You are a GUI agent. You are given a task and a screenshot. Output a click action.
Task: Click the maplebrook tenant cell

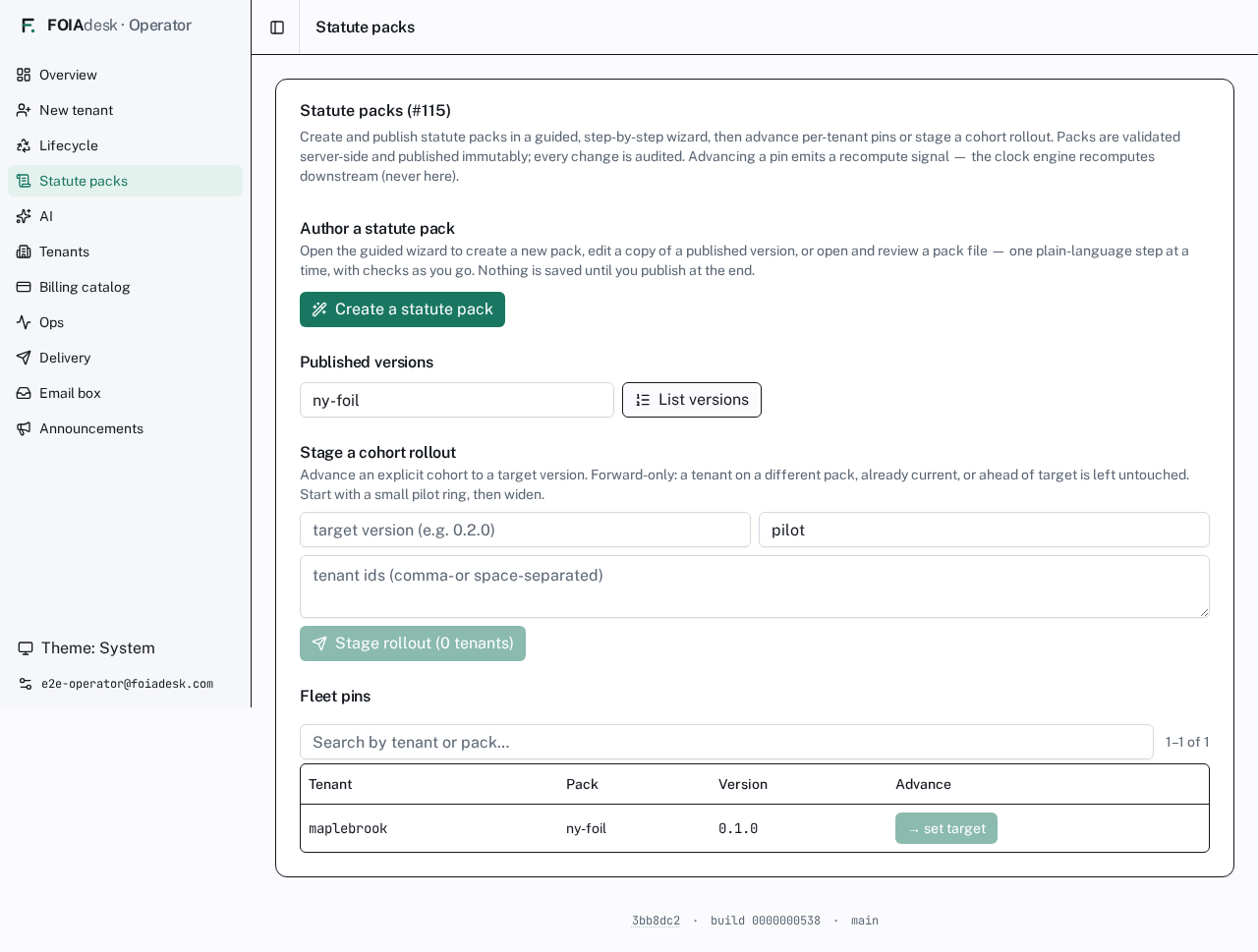(348, 828)
